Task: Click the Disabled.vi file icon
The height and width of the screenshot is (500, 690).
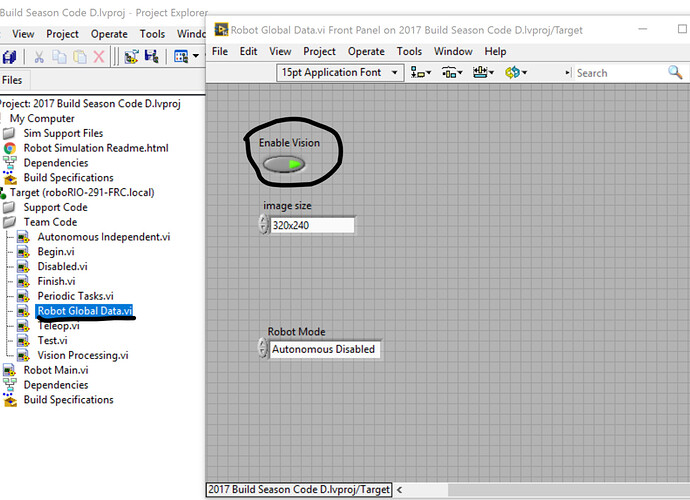Action: [x=23, y=267]
